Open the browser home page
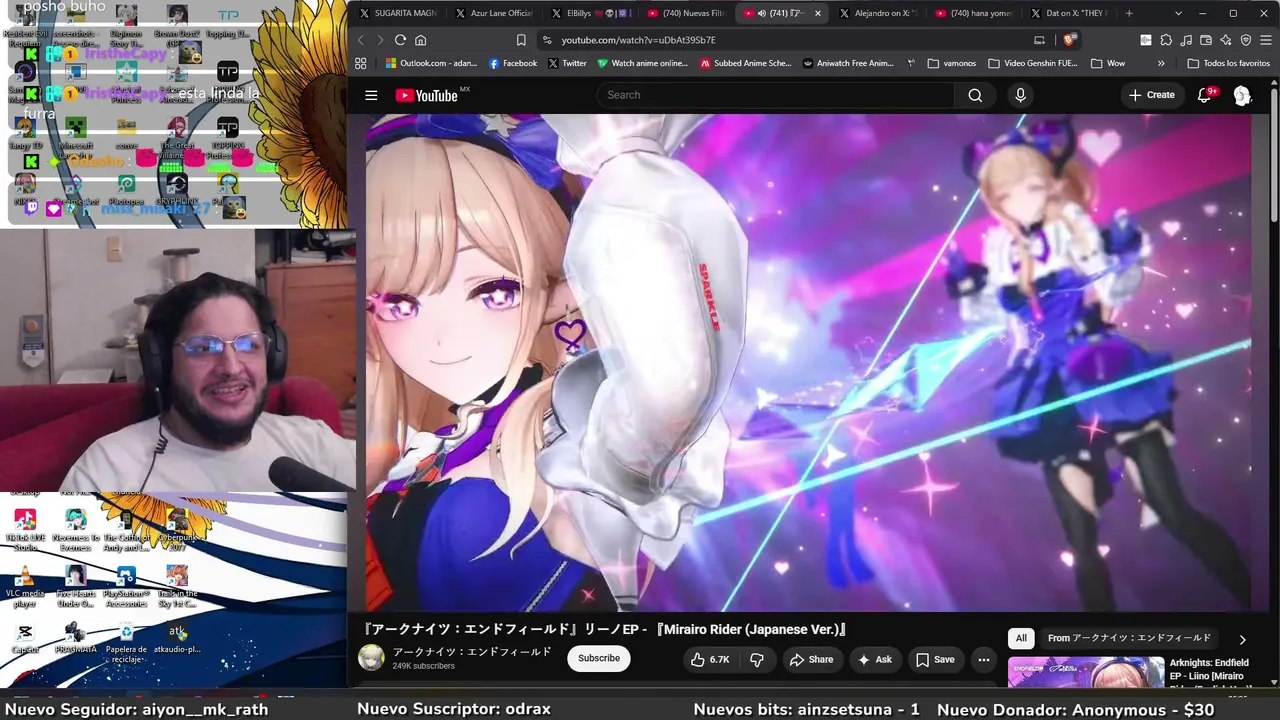This screenshot has width=1280, height=720. click(420, 40)
